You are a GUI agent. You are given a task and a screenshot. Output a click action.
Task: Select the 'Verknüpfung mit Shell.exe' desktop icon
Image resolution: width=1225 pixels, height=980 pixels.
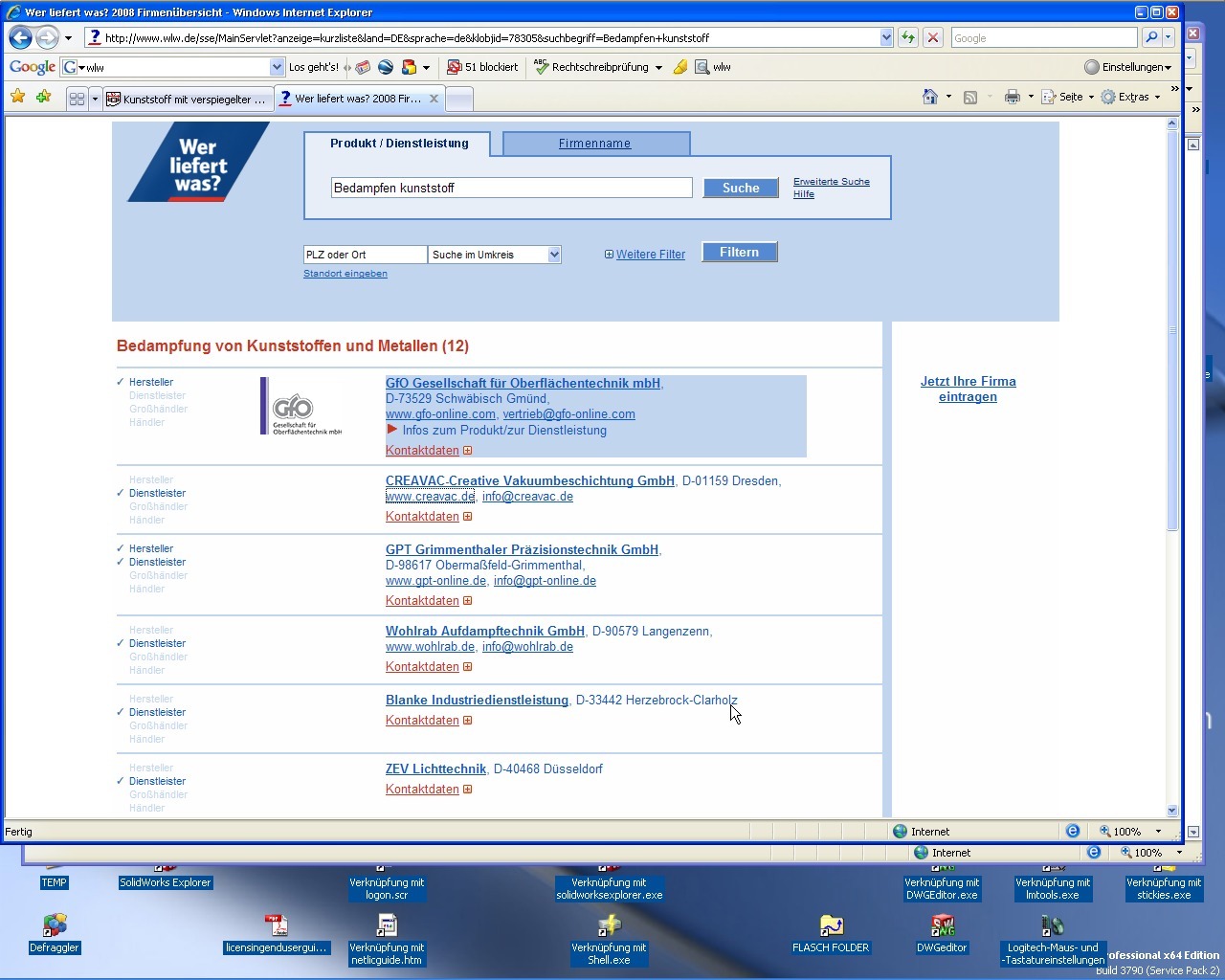609,940
